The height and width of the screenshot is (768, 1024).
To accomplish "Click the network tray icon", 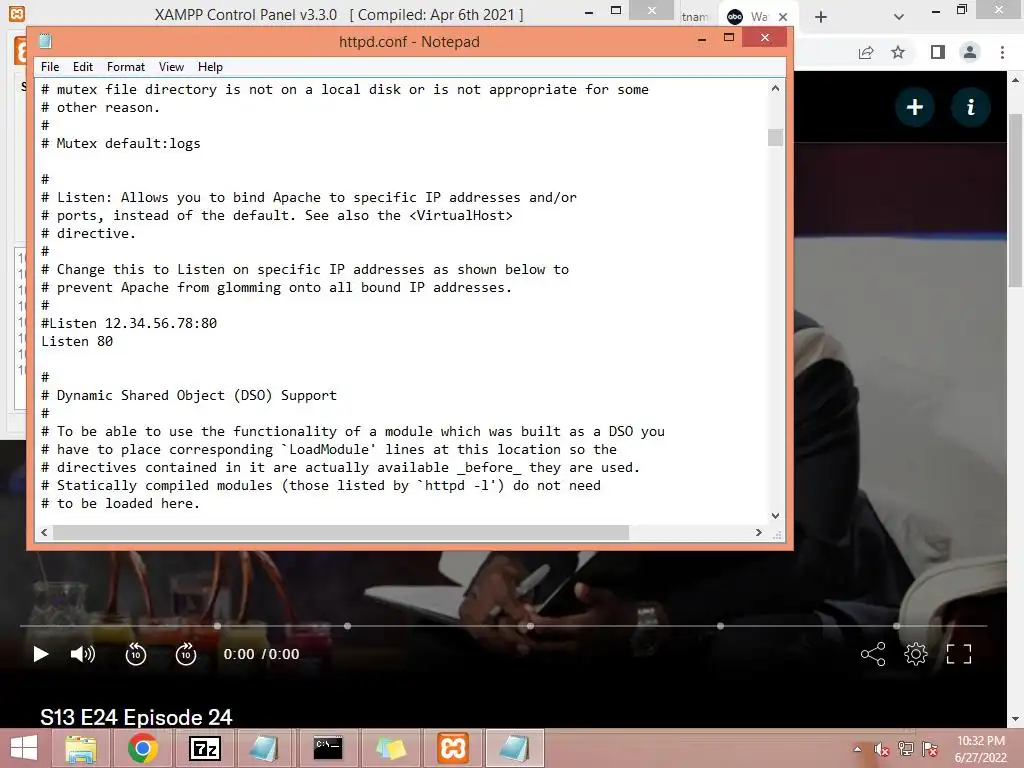I will point(906,749).
